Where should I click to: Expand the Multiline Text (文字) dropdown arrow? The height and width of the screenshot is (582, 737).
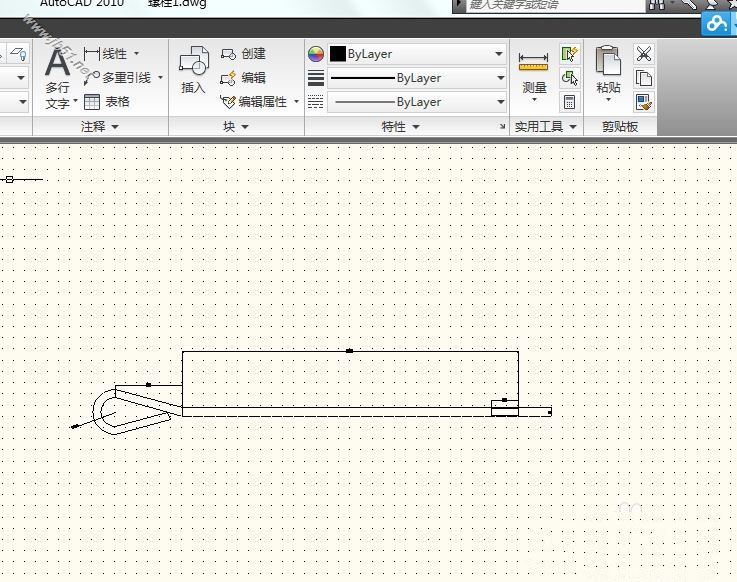pyautogui.click(x=75, y=101)
